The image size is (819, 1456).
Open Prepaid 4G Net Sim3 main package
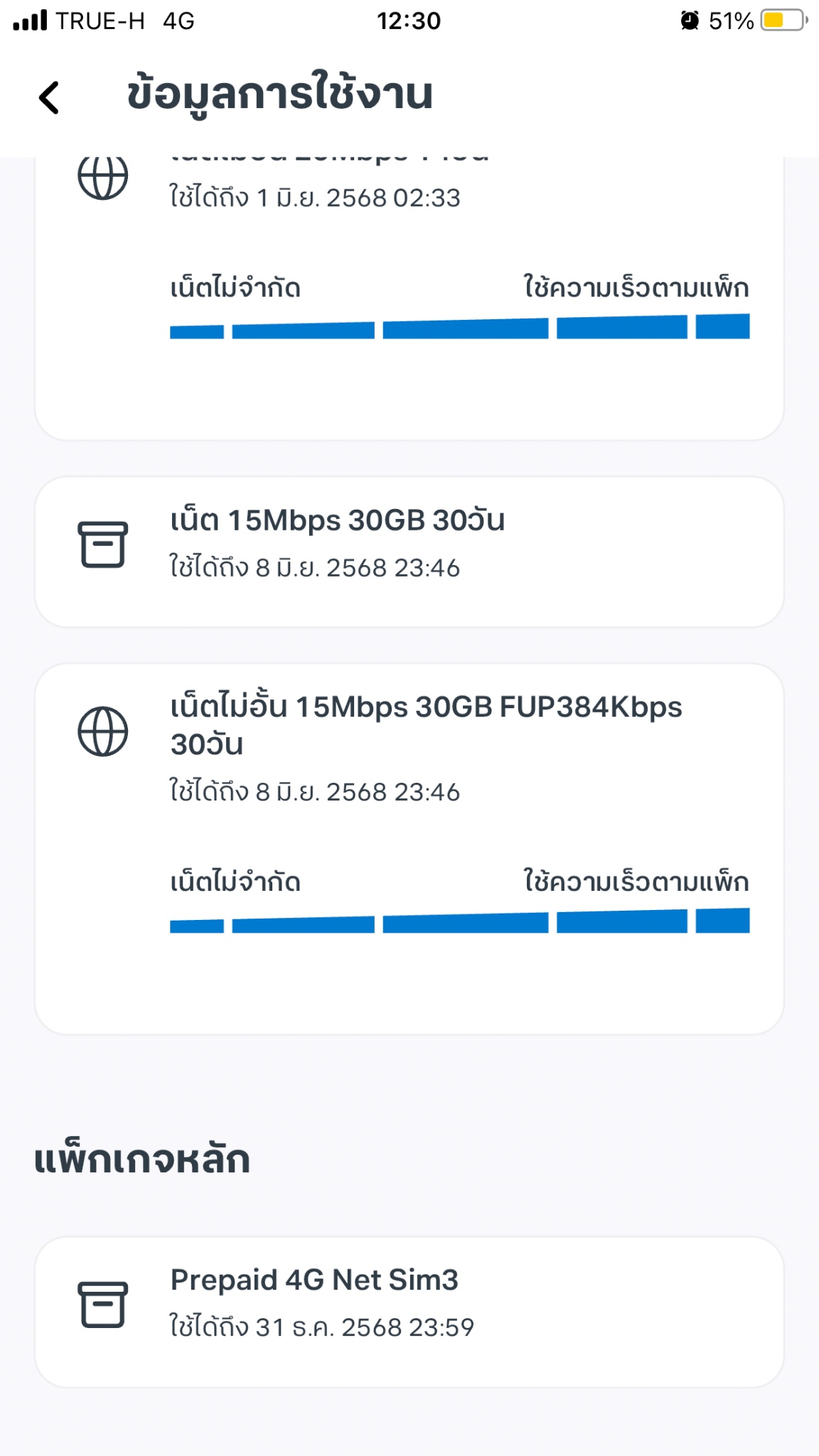tap(409, 1312)
